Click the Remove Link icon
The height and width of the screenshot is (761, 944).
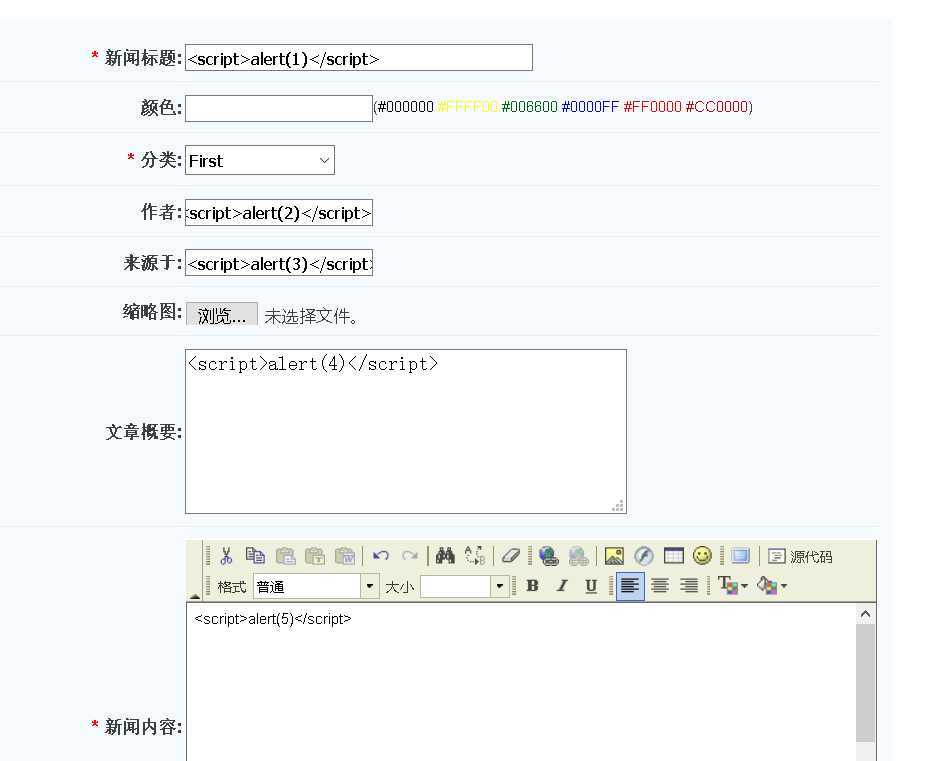(x=579, y=556)
